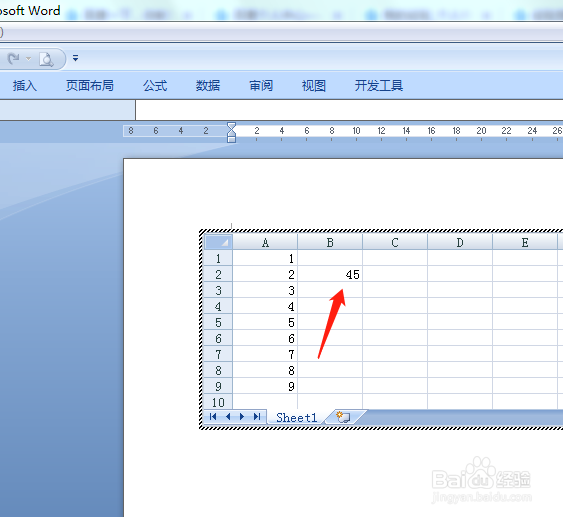Click the ruler indent marker
Viewport: 563px width, 517px height.
click(x=232, y=132)
